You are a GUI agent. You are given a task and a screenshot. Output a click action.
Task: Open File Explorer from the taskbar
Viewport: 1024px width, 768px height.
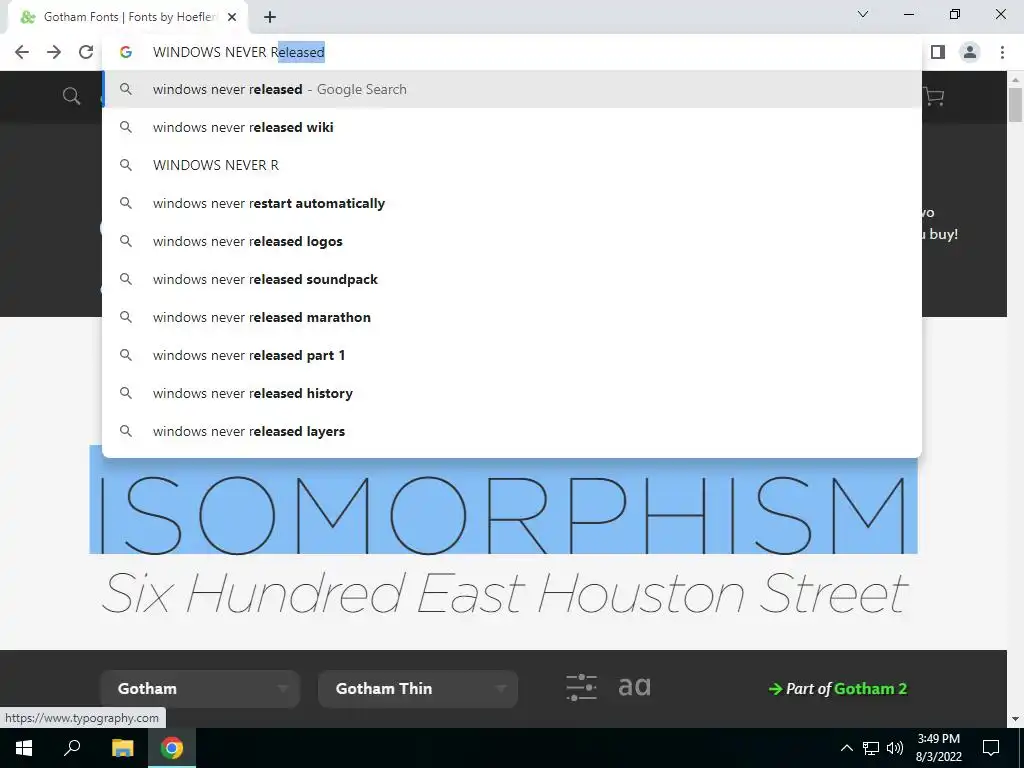(122, 748)
